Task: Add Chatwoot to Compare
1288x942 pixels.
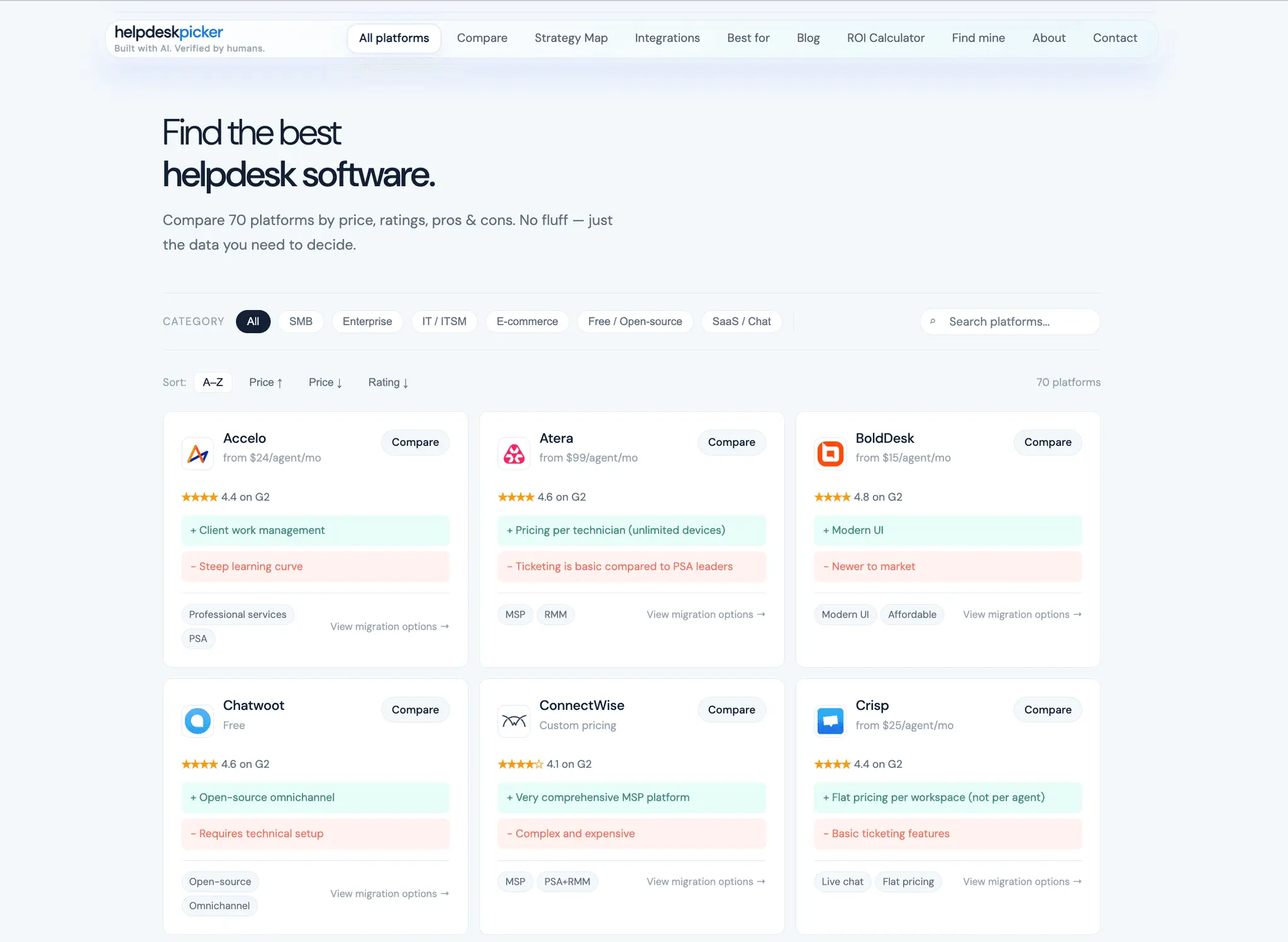Action: pos(415,709)
